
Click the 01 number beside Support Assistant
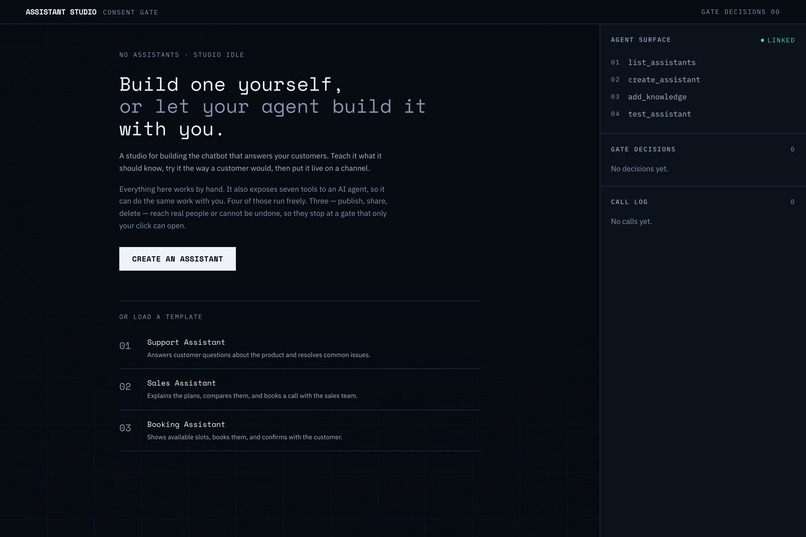click(125, 346)
